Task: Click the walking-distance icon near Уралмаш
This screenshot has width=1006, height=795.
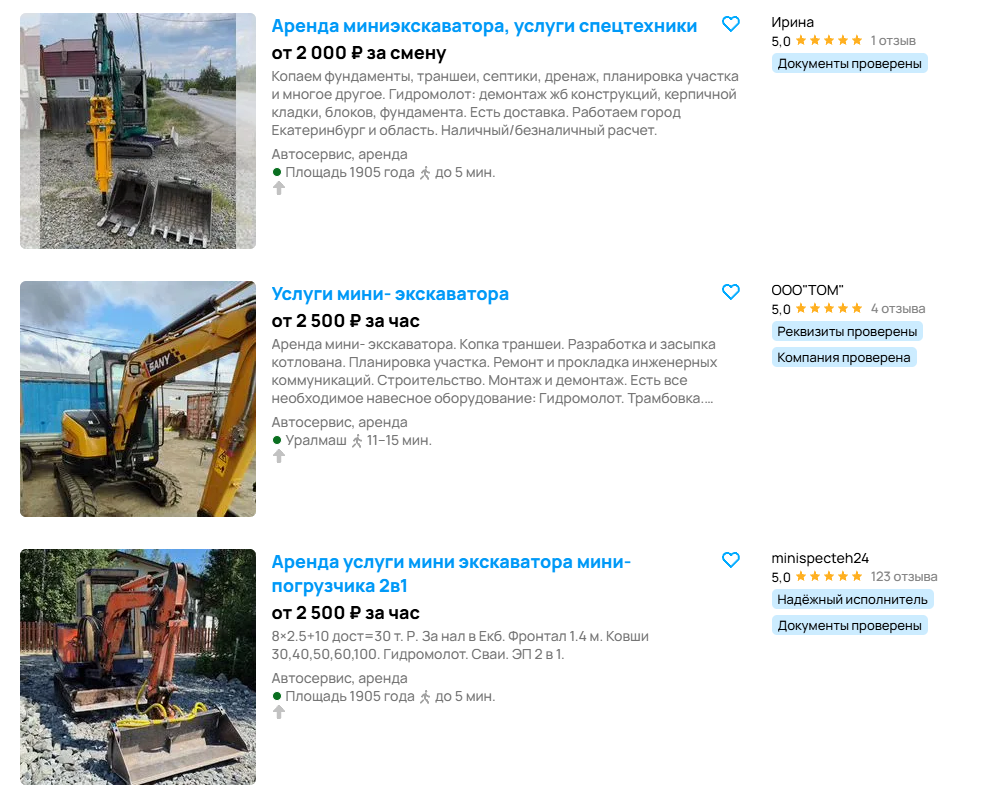Action: tap(357, 441)
